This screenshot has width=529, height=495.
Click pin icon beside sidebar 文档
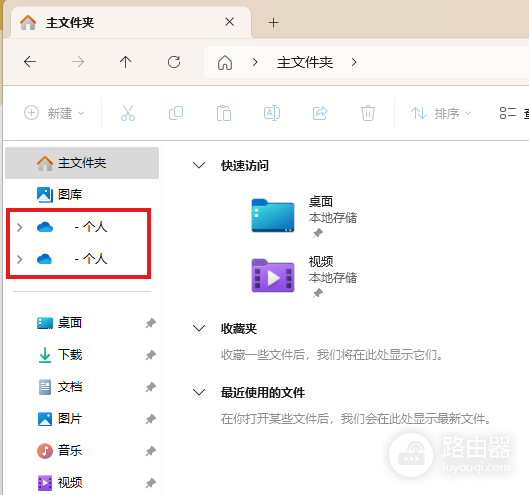coord(150,387)
